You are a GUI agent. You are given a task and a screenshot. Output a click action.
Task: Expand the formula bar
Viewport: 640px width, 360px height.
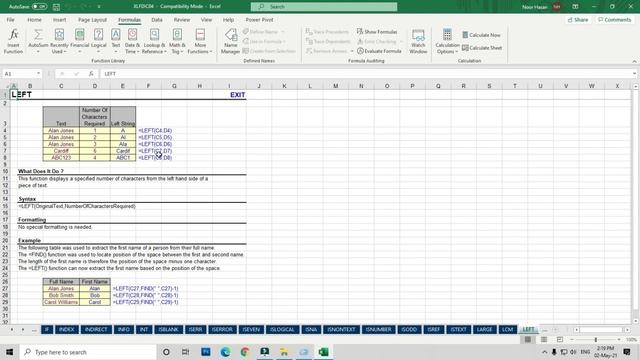pyautogui.click(x=635, y=73)
